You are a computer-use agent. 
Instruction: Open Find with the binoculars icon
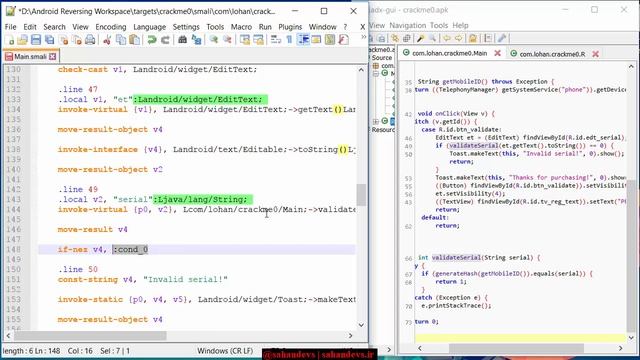182,40
